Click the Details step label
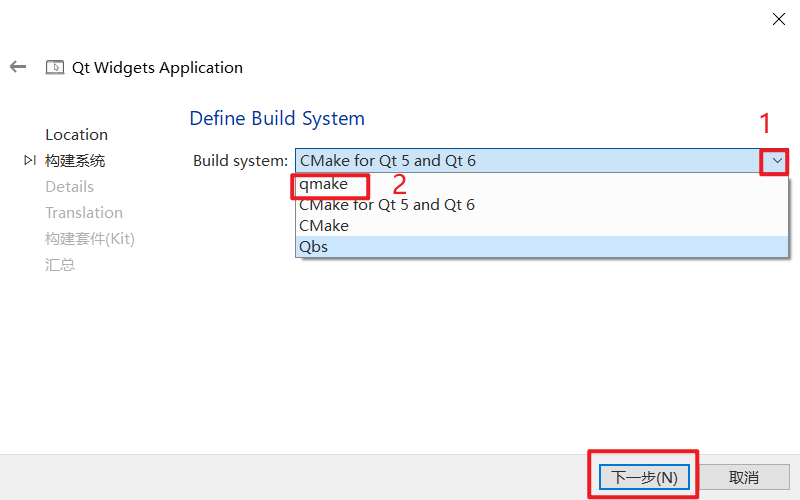Screen dimensions: 800x500 pos(69,187)
